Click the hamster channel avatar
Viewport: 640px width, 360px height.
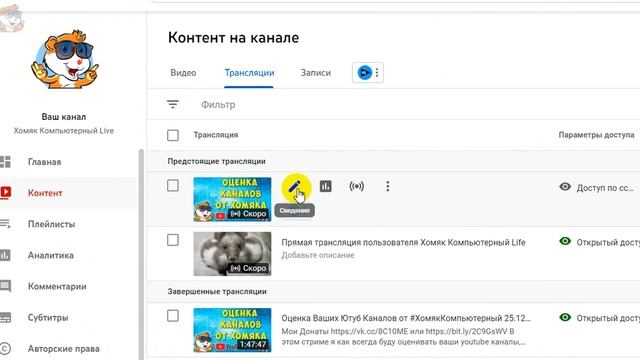64,59
